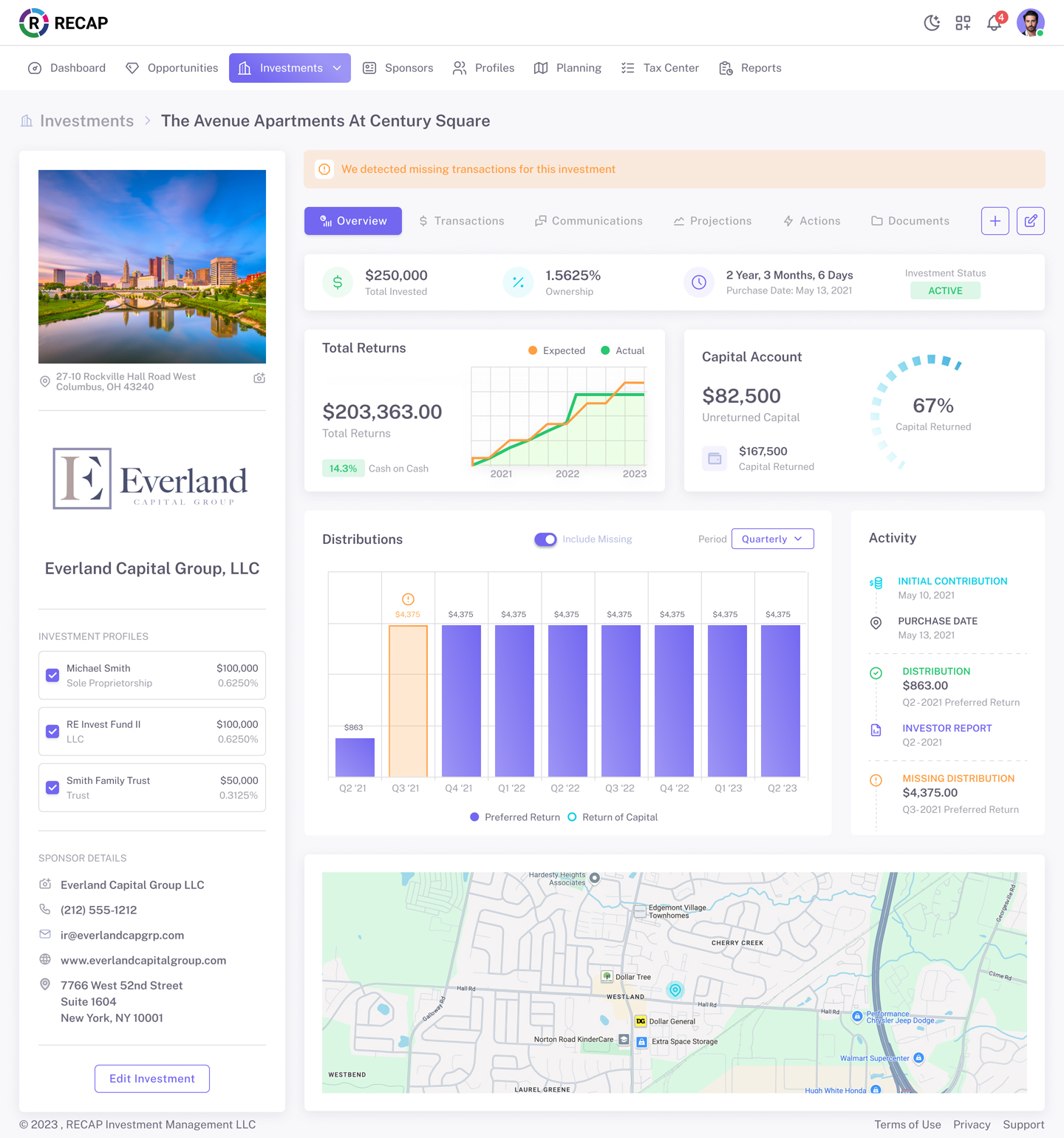Open the apps grid icon

[963, 23]
